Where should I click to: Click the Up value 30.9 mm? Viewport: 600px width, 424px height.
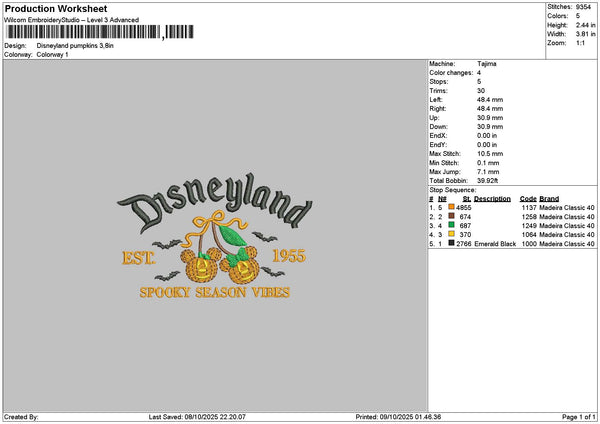pos(490,118)
